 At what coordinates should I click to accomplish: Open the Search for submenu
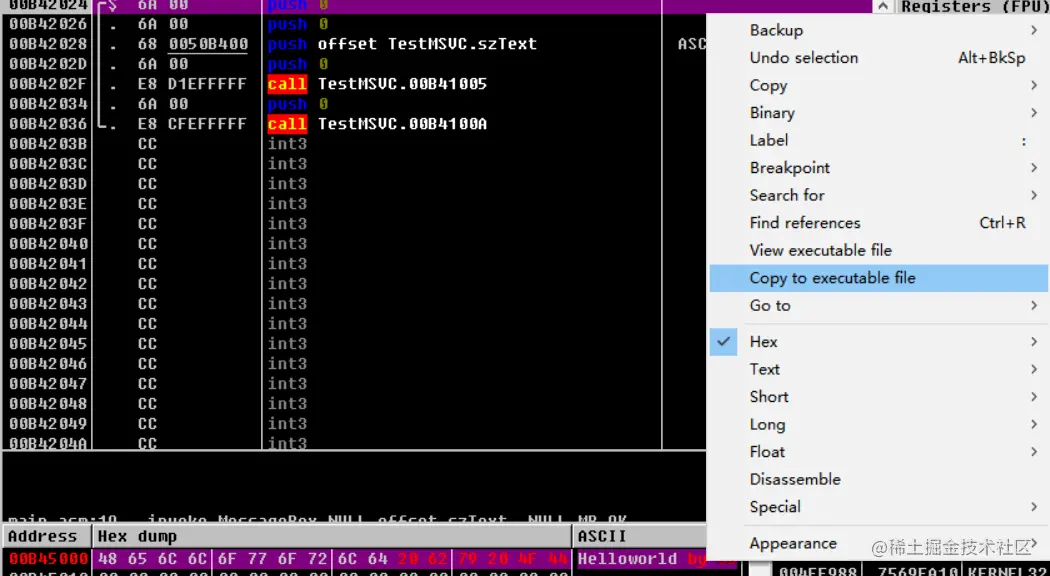pos(879,195)
